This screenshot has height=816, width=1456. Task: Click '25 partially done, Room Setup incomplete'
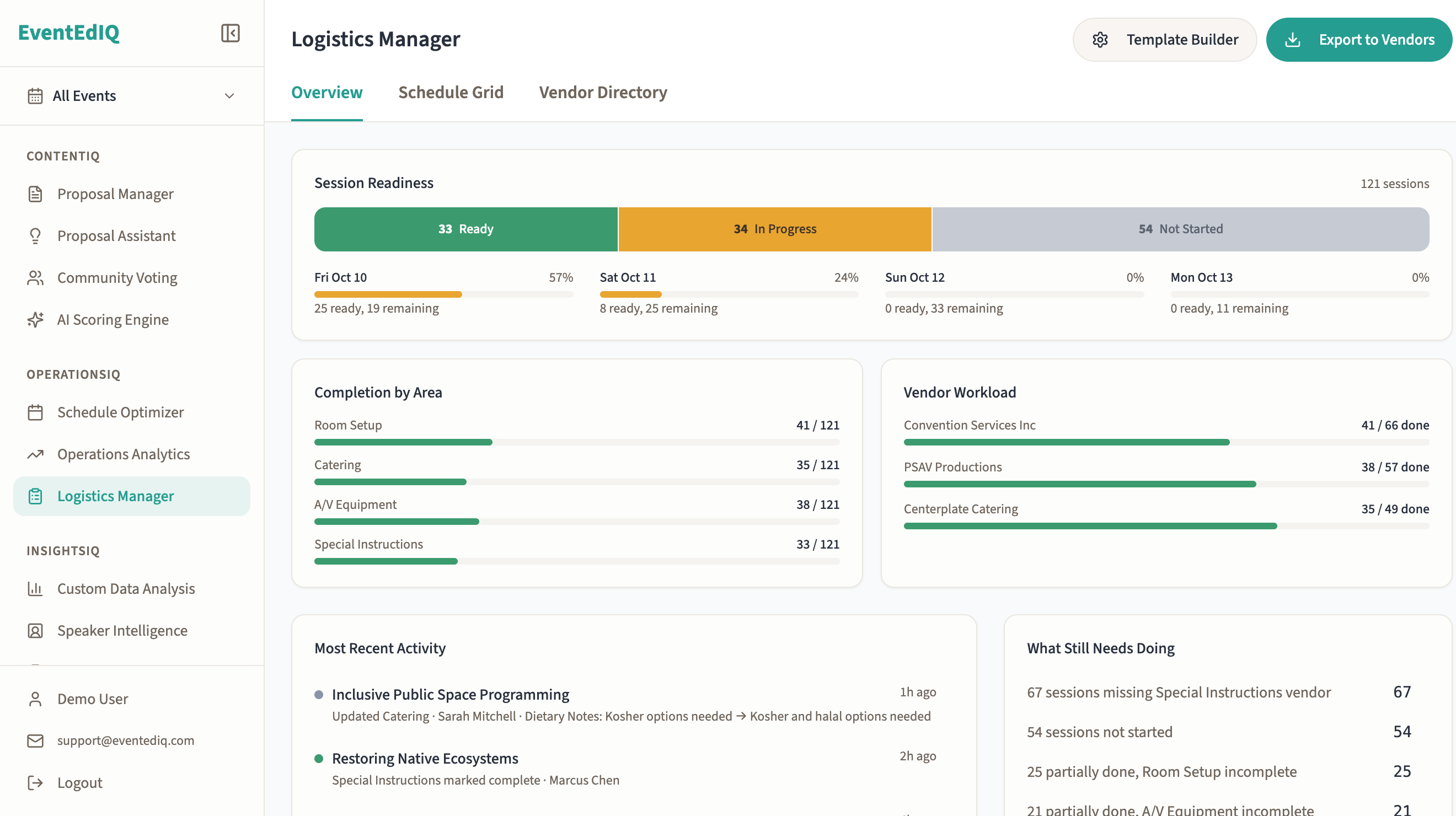point(1161,771)
